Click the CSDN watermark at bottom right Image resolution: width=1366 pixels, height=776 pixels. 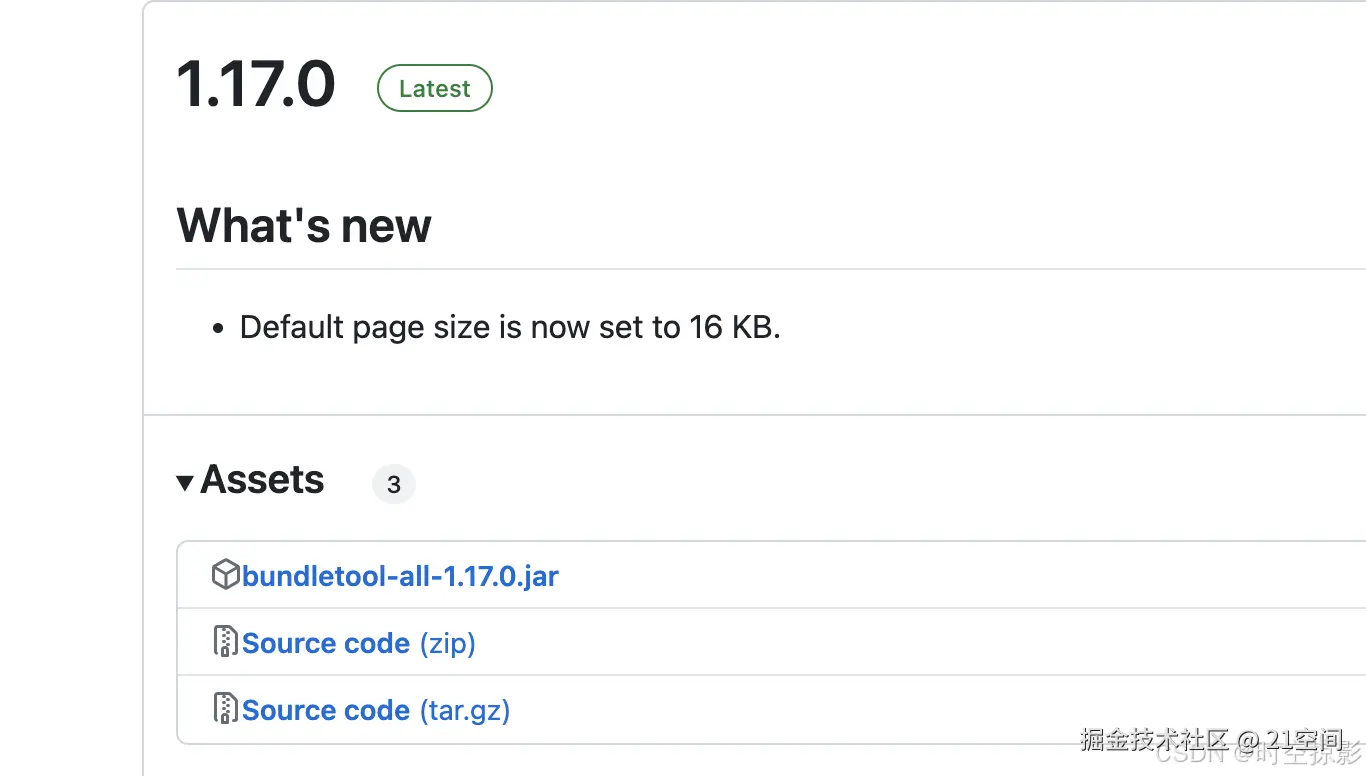pos(1187,753)
